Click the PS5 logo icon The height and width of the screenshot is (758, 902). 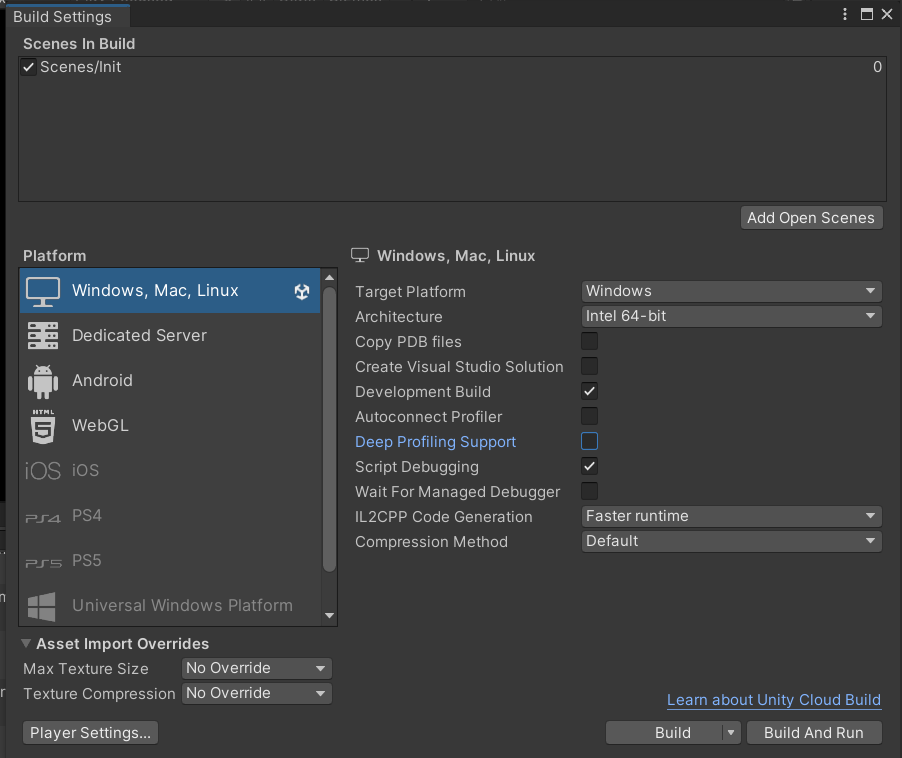[x=43, y=564]
